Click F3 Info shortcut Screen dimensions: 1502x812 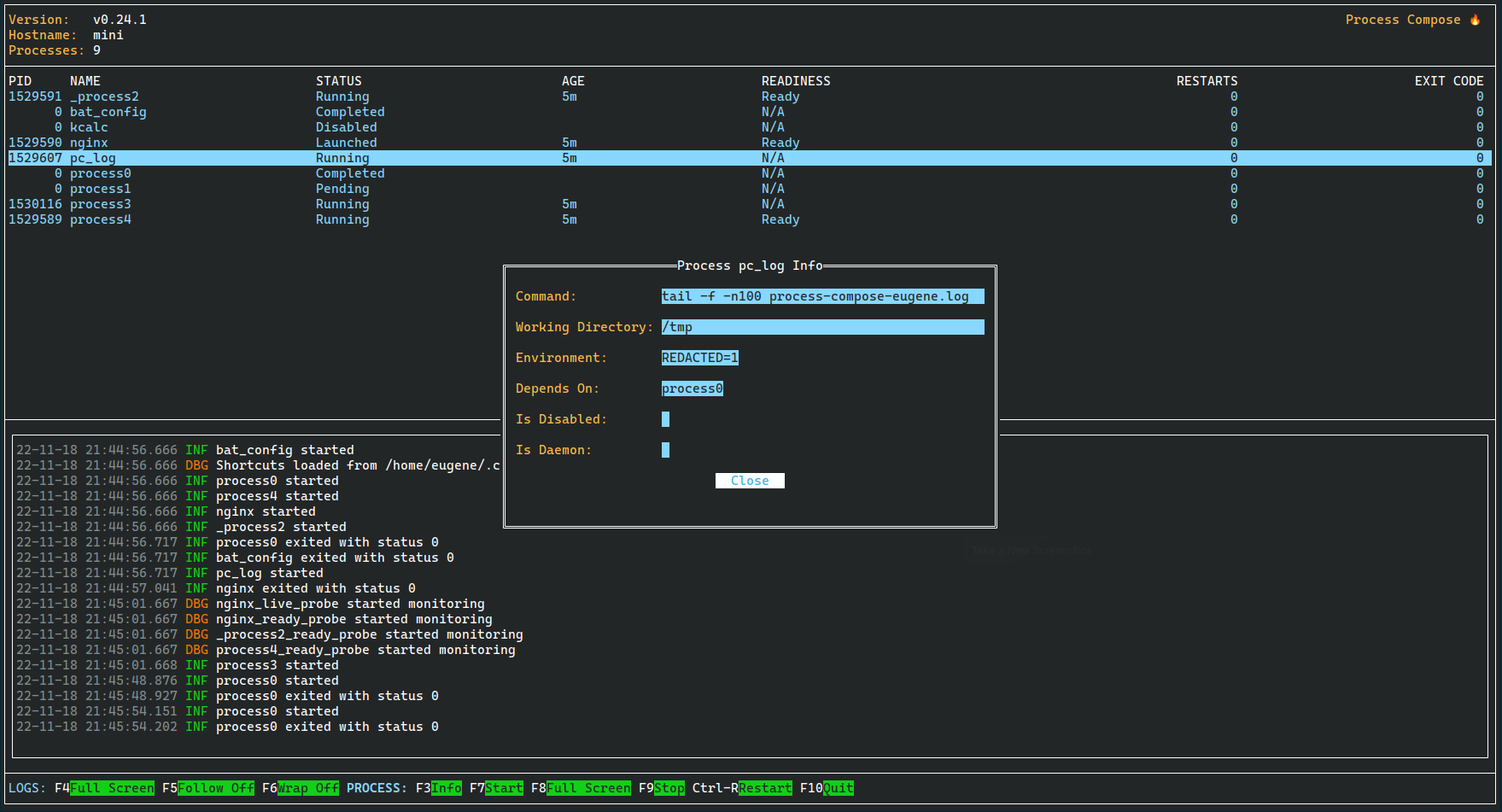(x=439, y=788)
